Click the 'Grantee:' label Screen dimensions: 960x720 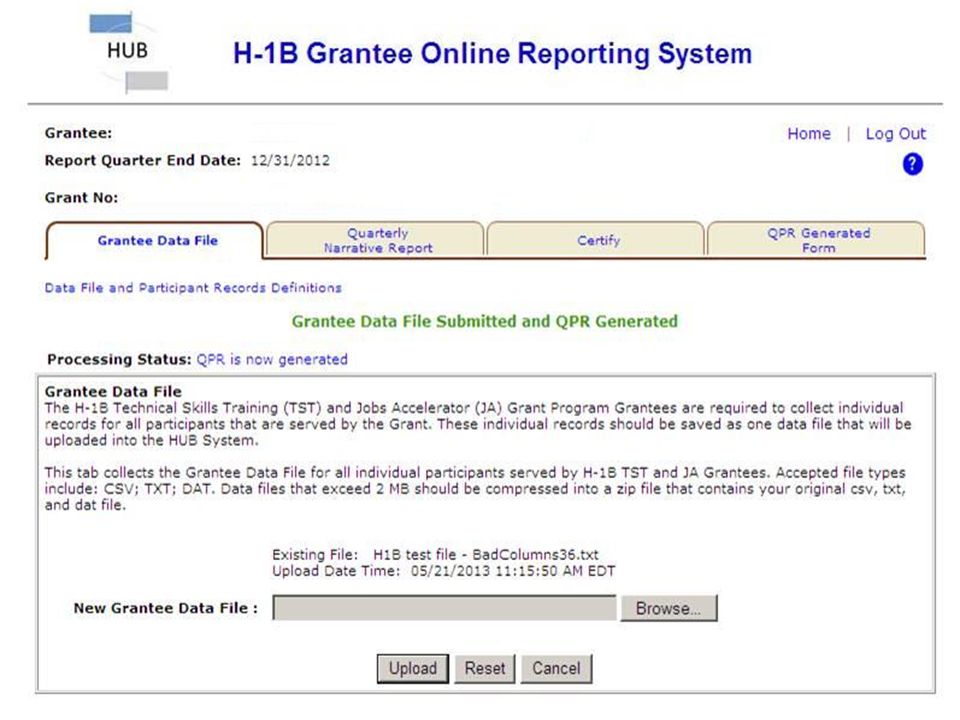click(x=78, y=133)
